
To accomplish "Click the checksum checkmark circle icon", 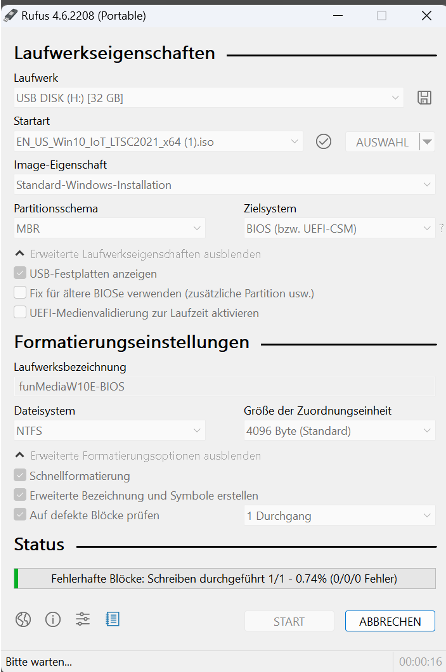I will point(323,141).
